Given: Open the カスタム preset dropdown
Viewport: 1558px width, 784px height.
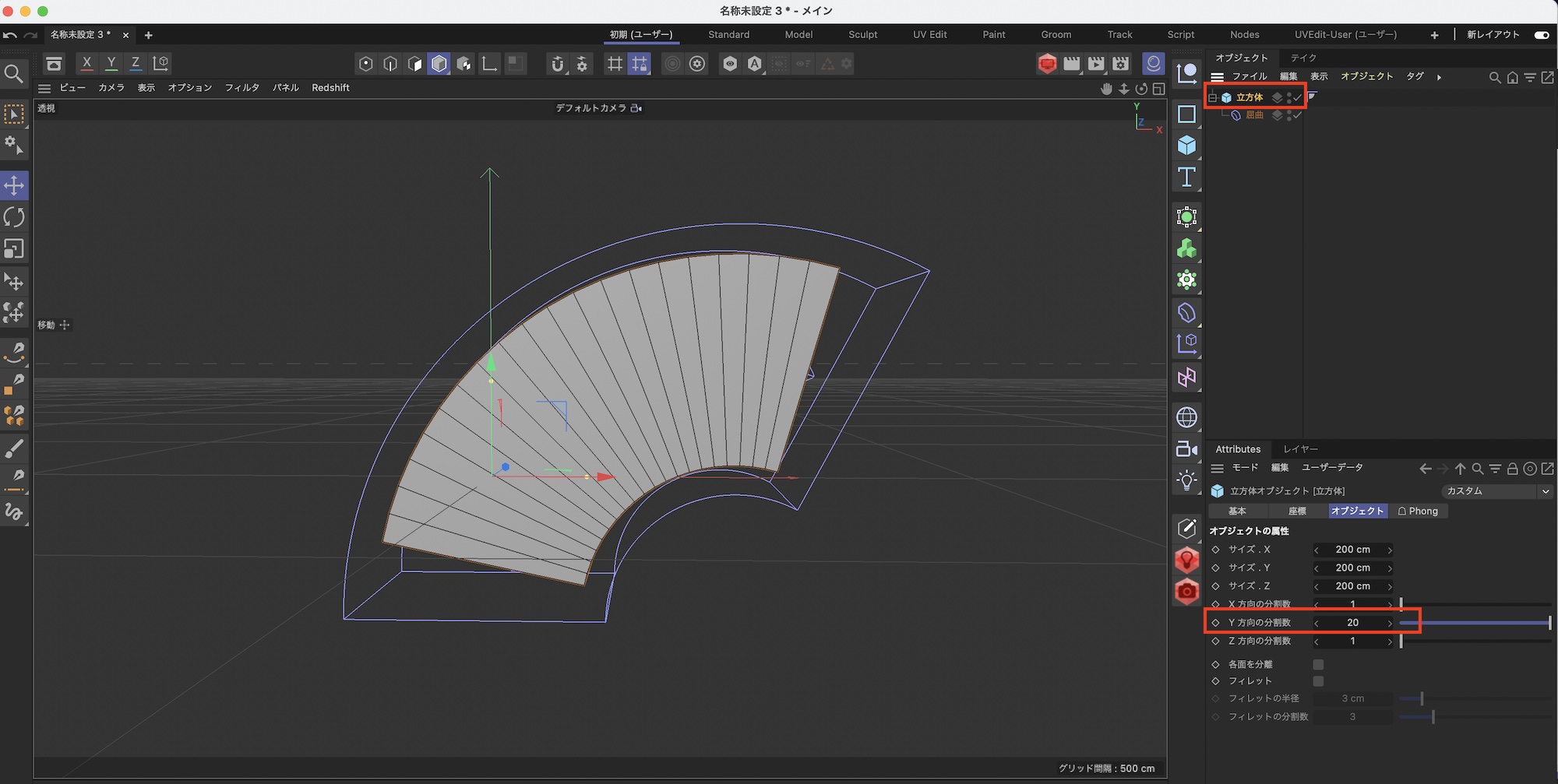Looking at the screenshot, I should point(1496,491).
